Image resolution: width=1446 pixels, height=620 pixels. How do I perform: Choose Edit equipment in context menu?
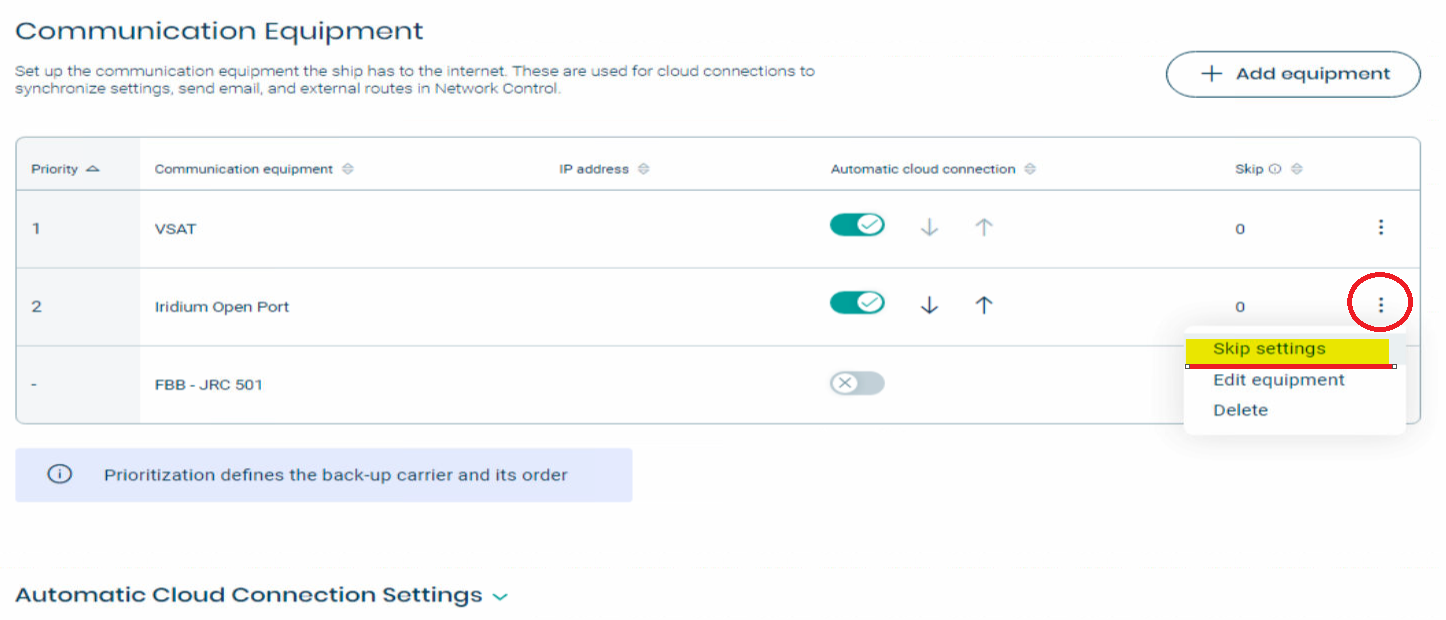(1279, 380)
